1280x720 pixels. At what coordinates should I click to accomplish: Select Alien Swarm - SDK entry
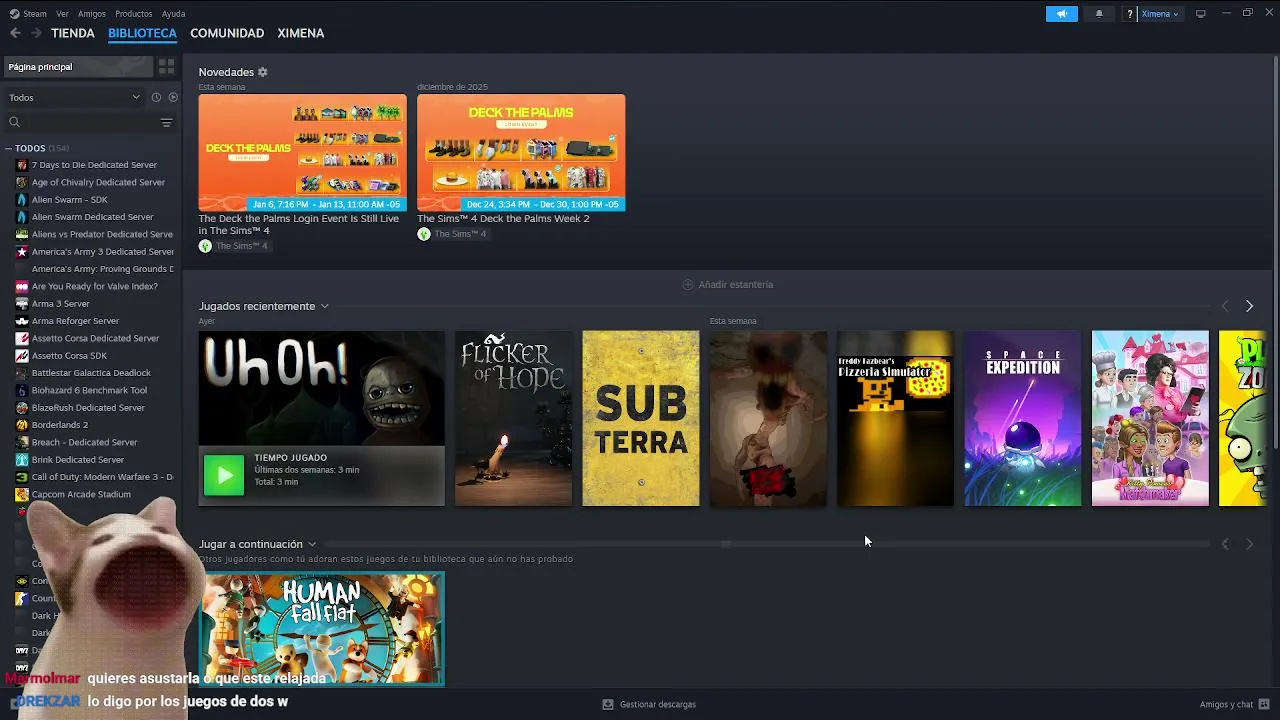click(x=69, y=200)
